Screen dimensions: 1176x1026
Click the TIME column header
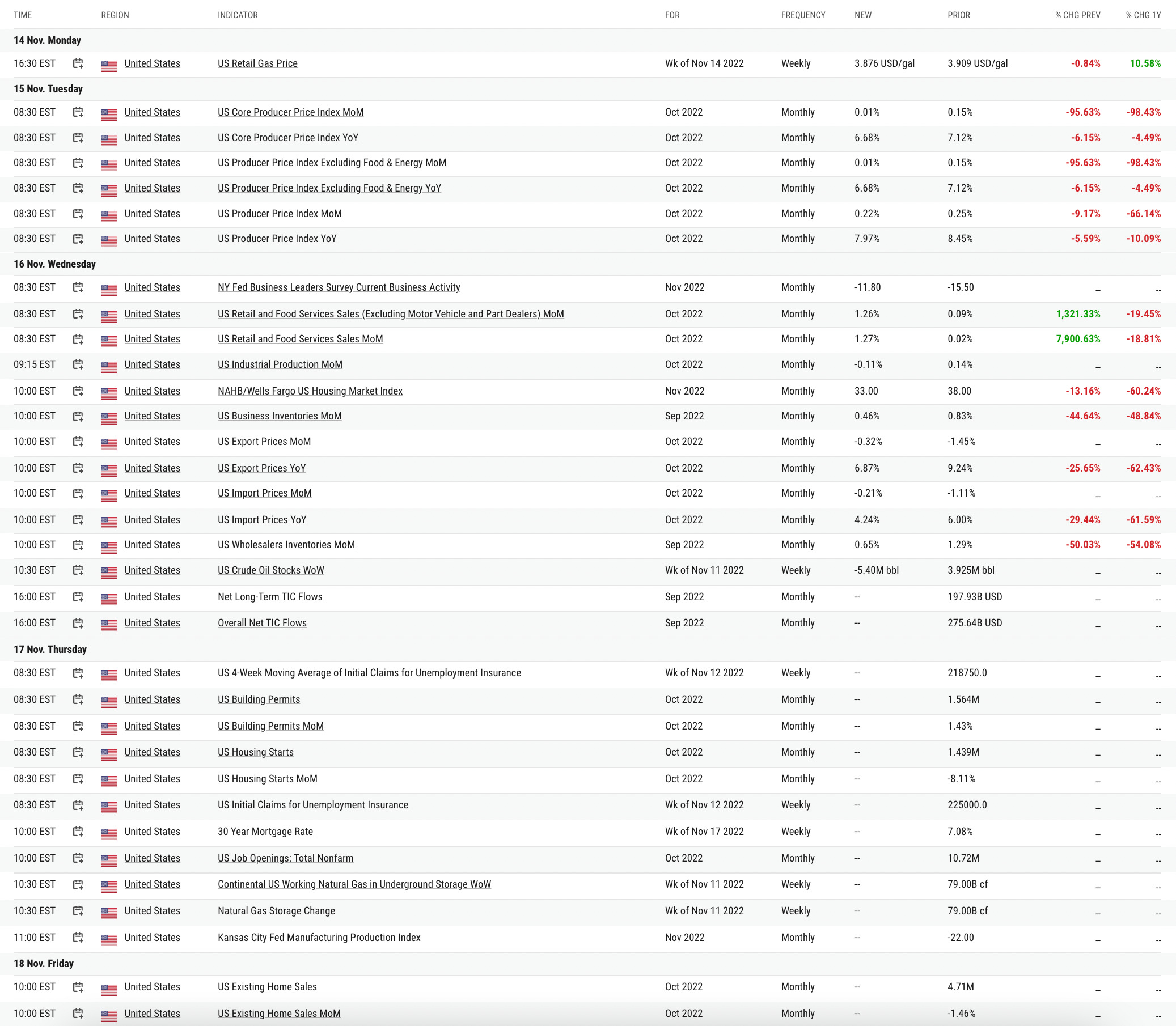coord(23,15)
